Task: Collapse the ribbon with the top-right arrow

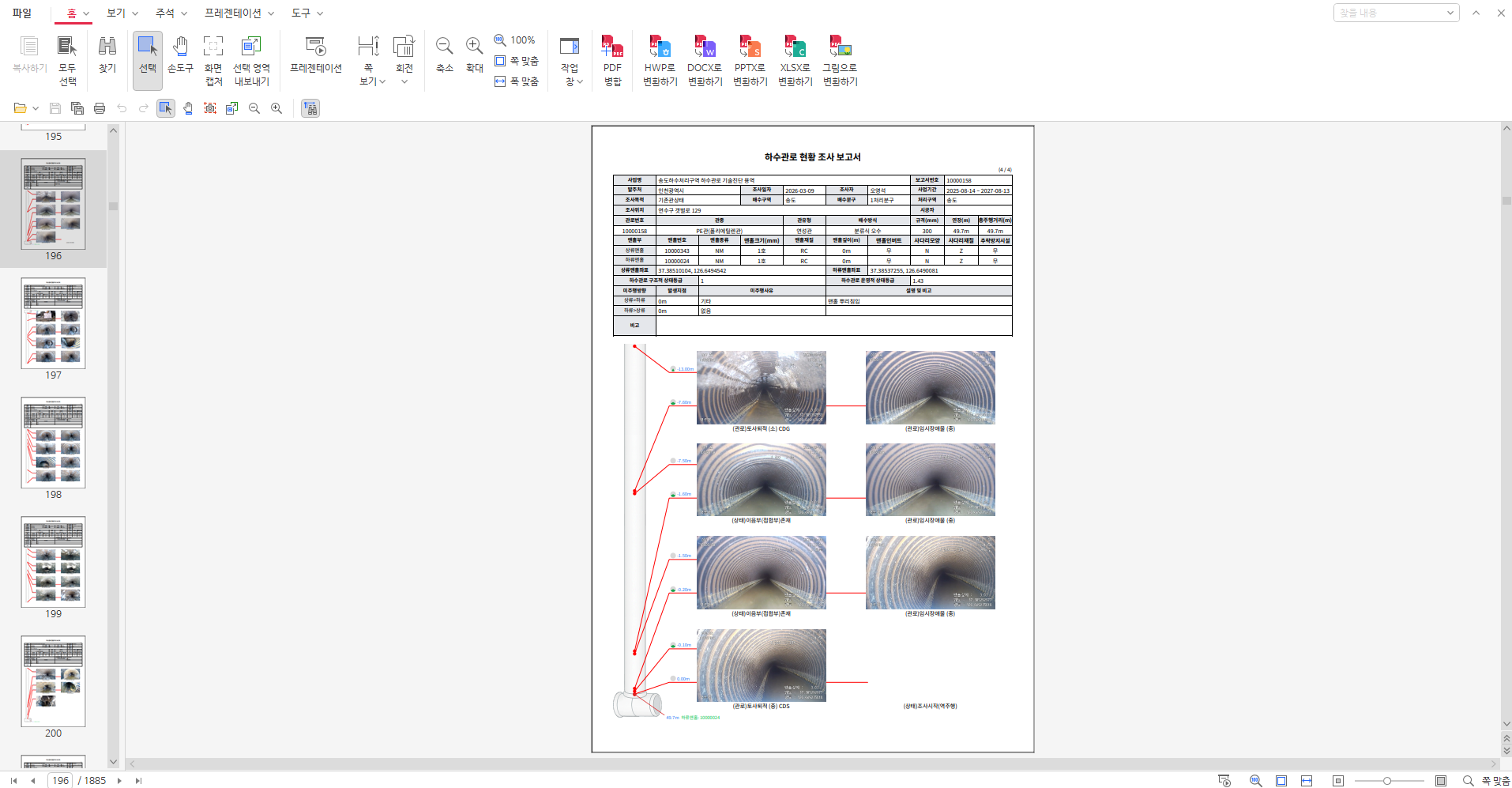Action: [1476, 13]
